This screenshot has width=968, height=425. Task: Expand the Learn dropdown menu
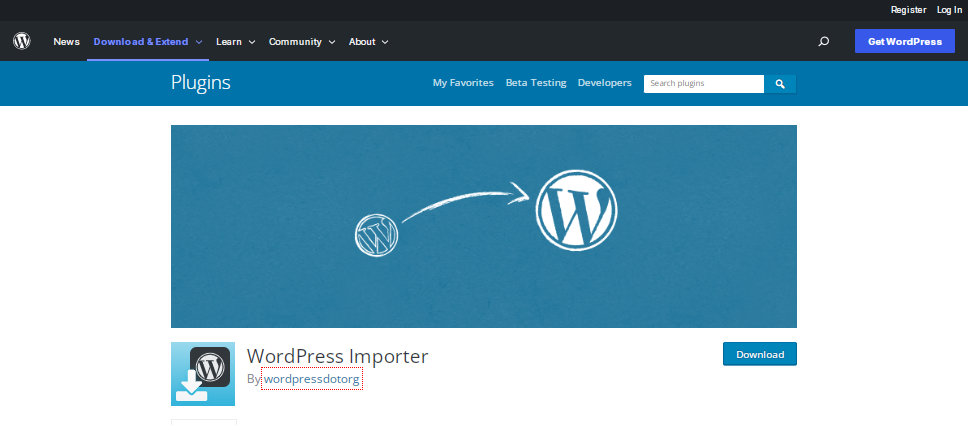(x=236, y=42)
